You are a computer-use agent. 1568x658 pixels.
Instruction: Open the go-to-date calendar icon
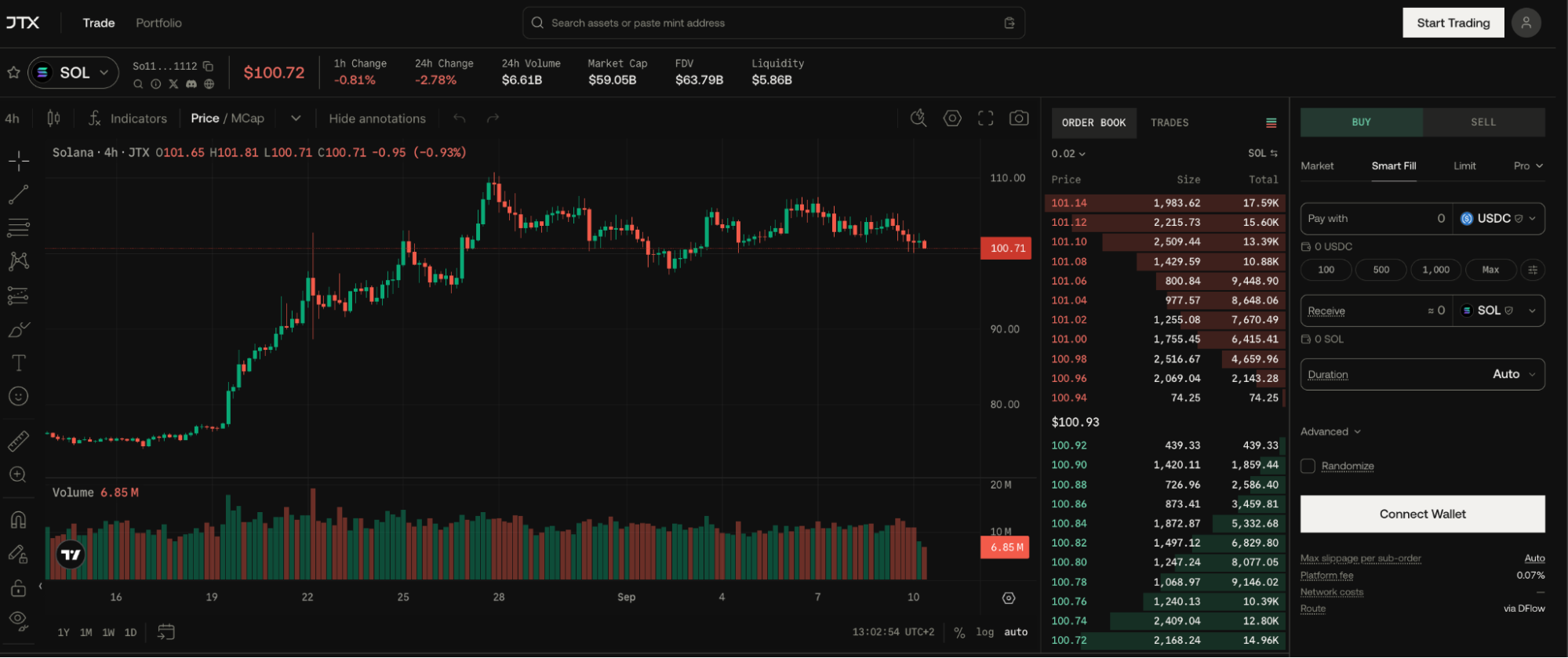pyautogui.click(x=166, y=632)
